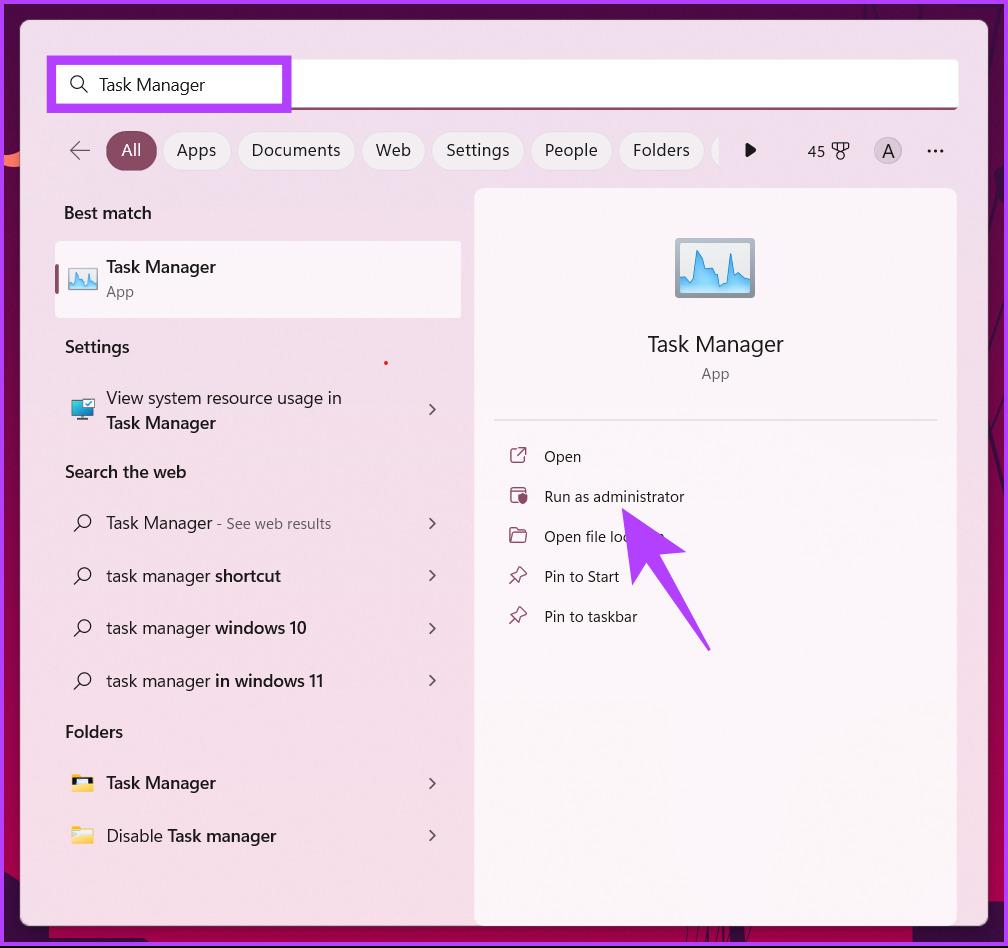Click search icon beside task manager shortcut
The width and height of the screenshot is (1008, 948).
(82, 575)
